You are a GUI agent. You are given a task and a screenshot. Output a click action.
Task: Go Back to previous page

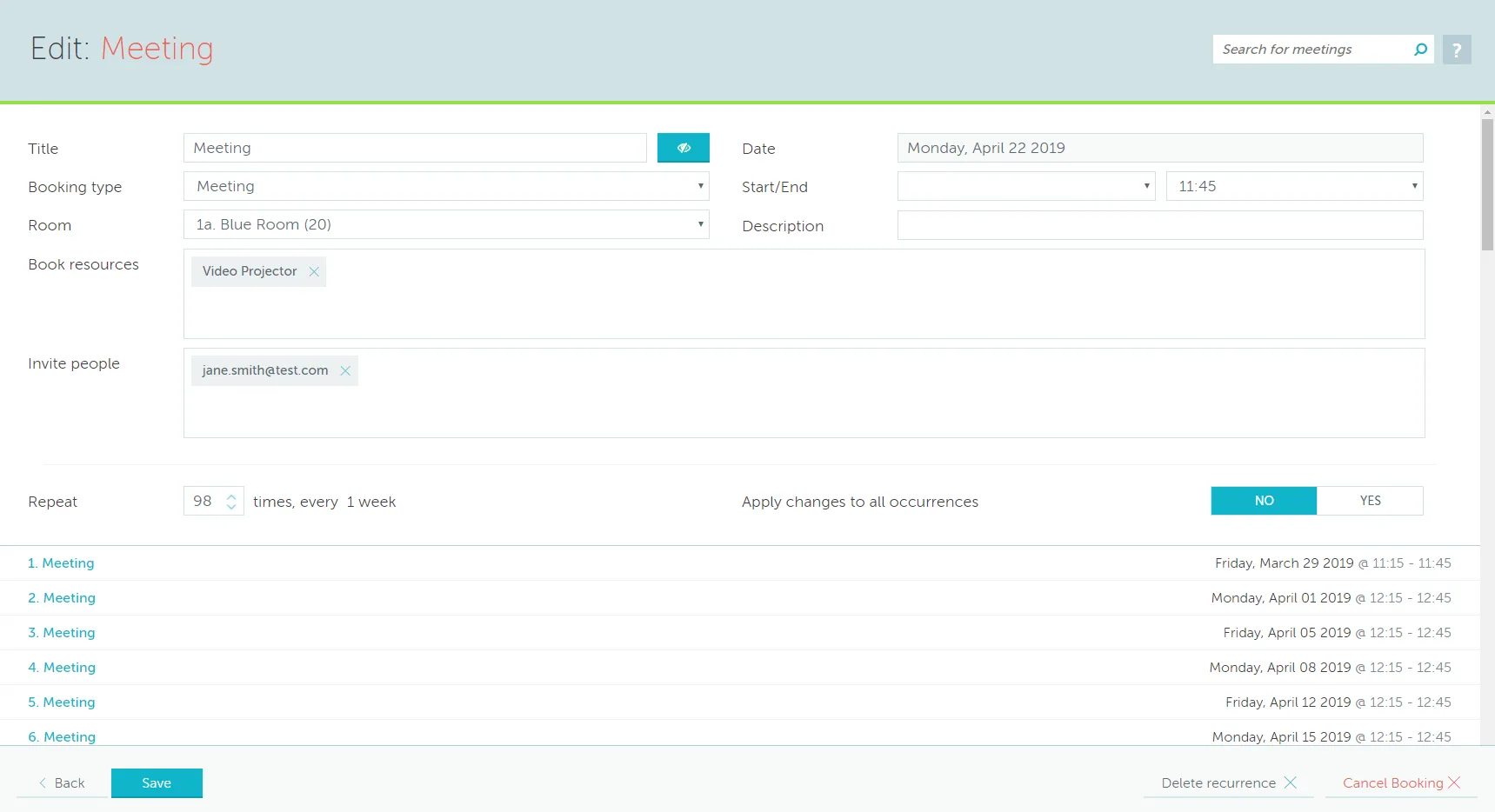pyautogui.click(x=63, y=783)
